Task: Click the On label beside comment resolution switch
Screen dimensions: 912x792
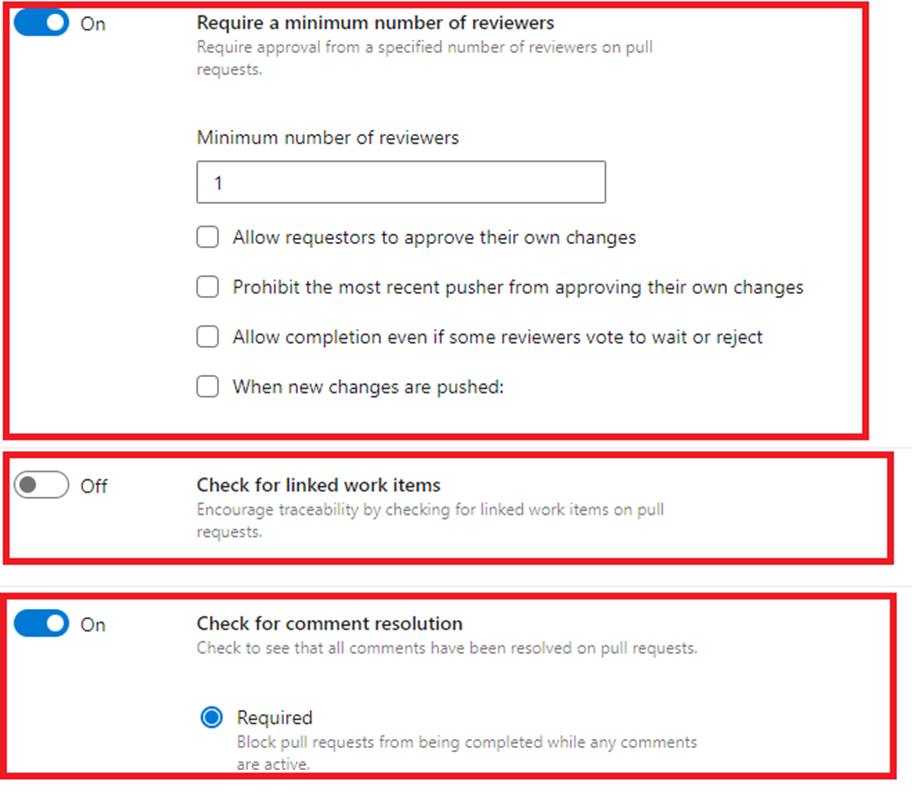Action: pos(93,625)
